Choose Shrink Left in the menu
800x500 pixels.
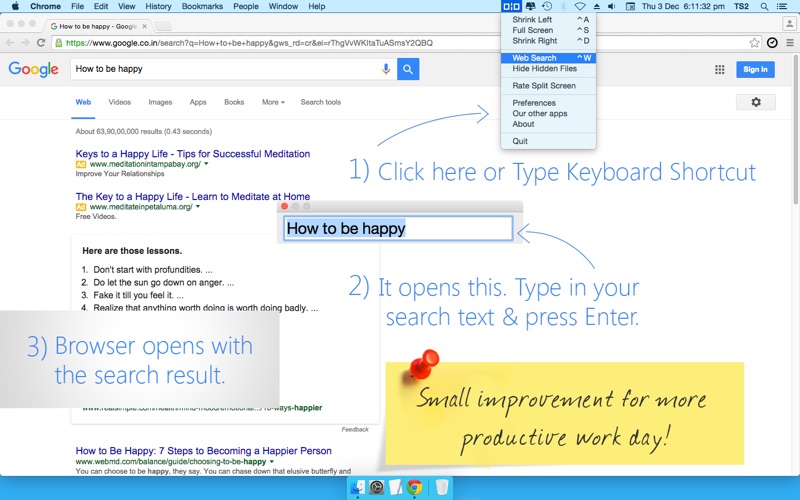coord(532,19)
